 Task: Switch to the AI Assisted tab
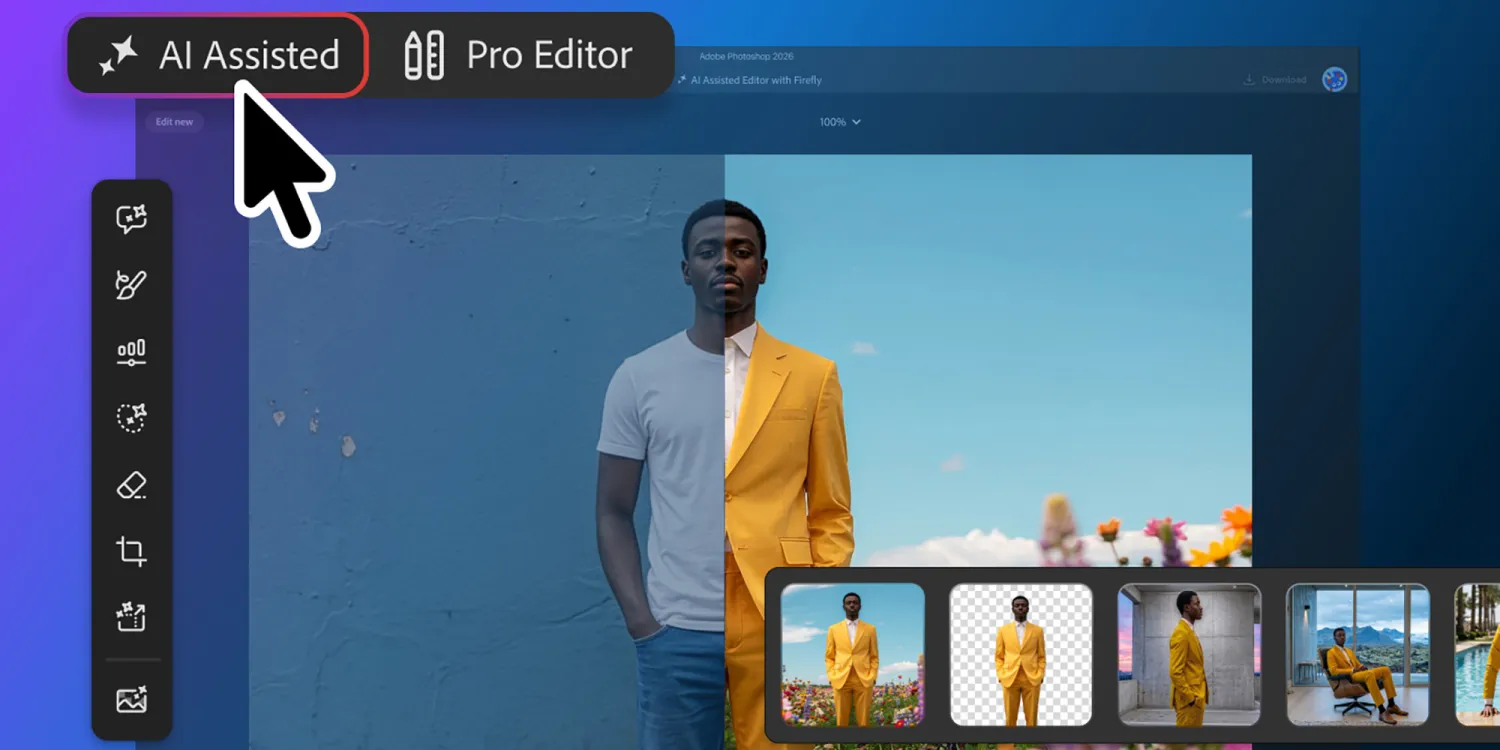(x=218, y=55)
